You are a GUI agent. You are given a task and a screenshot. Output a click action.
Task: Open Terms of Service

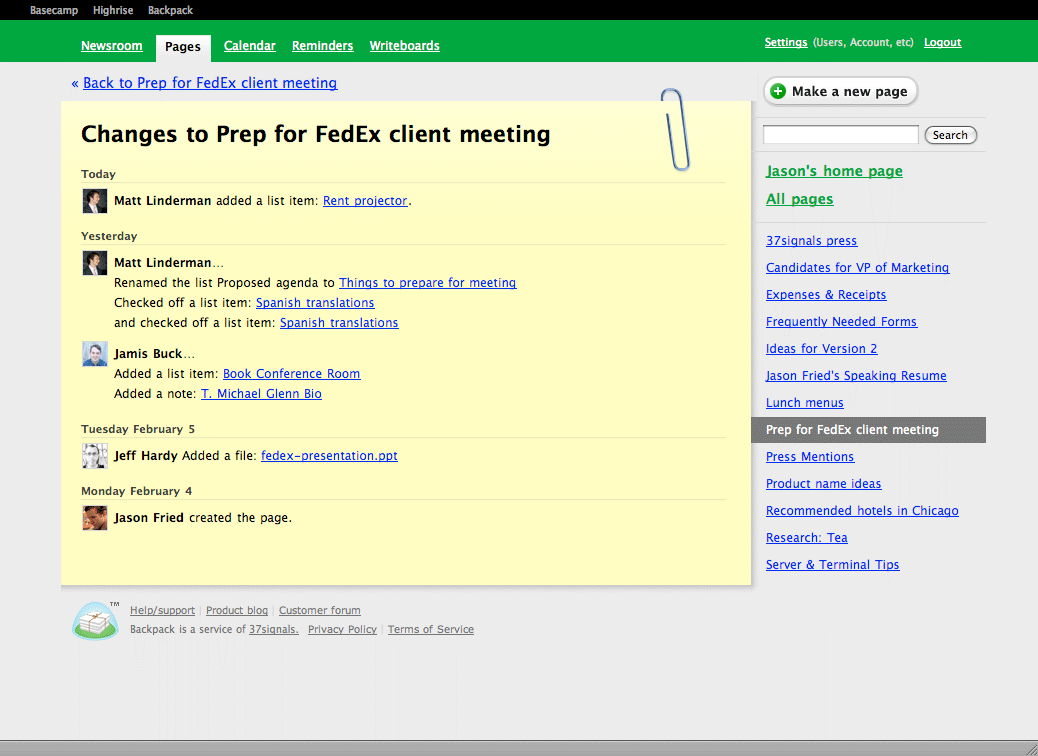[431, 630]
